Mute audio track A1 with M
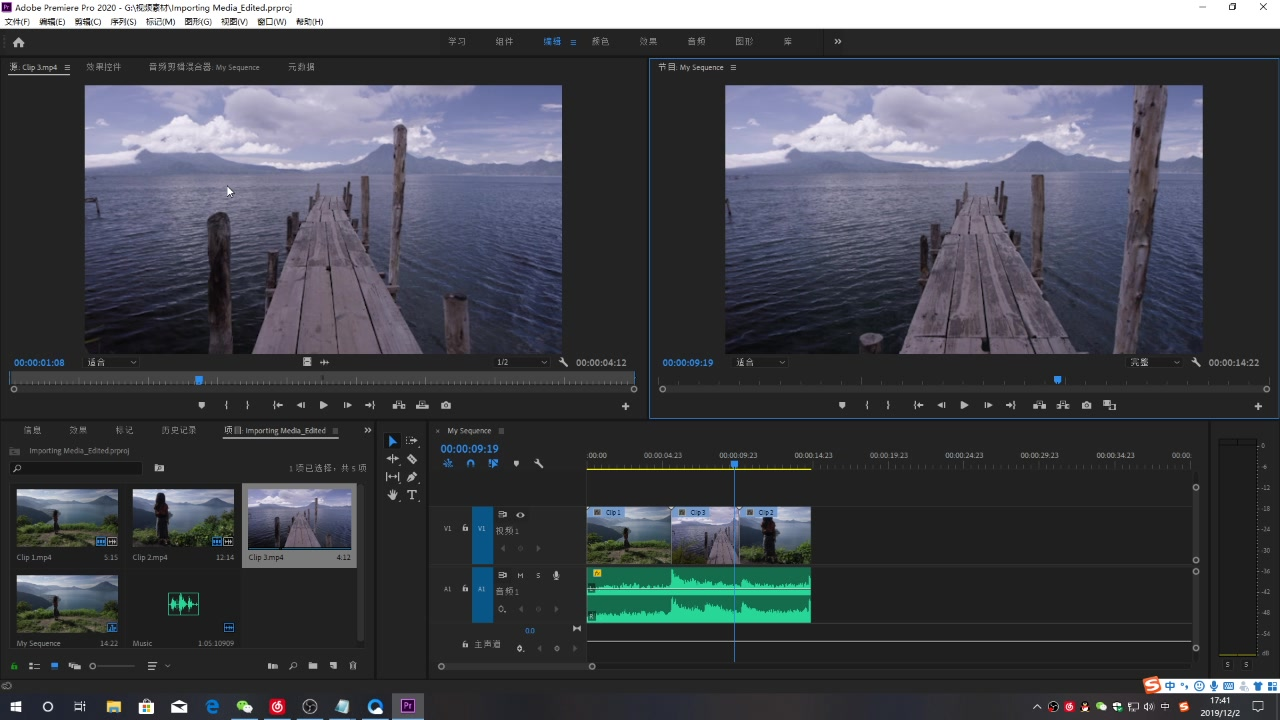Viewport: 1280px width, 720px height. coord(520,575)
